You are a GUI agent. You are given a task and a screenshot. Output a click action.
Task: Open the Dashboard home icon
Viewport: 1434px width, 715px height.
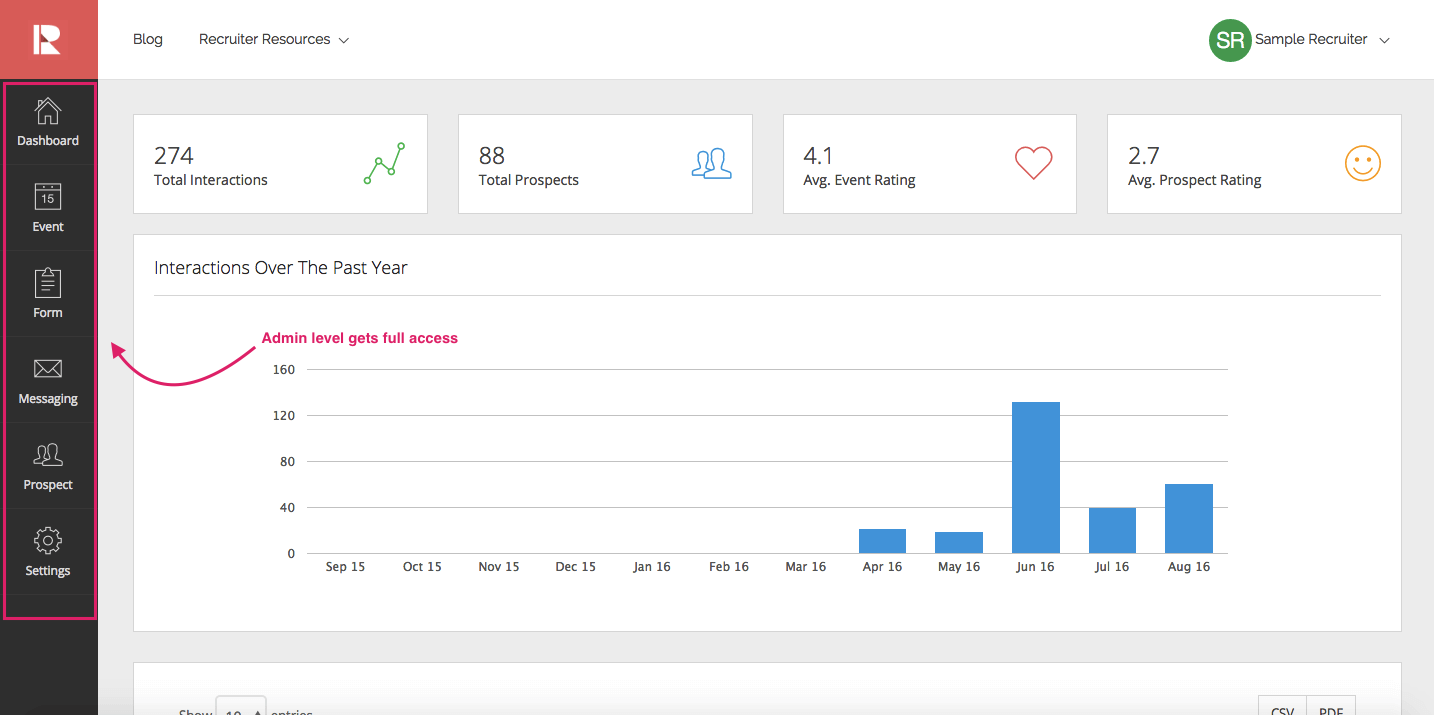coord(48,111)
